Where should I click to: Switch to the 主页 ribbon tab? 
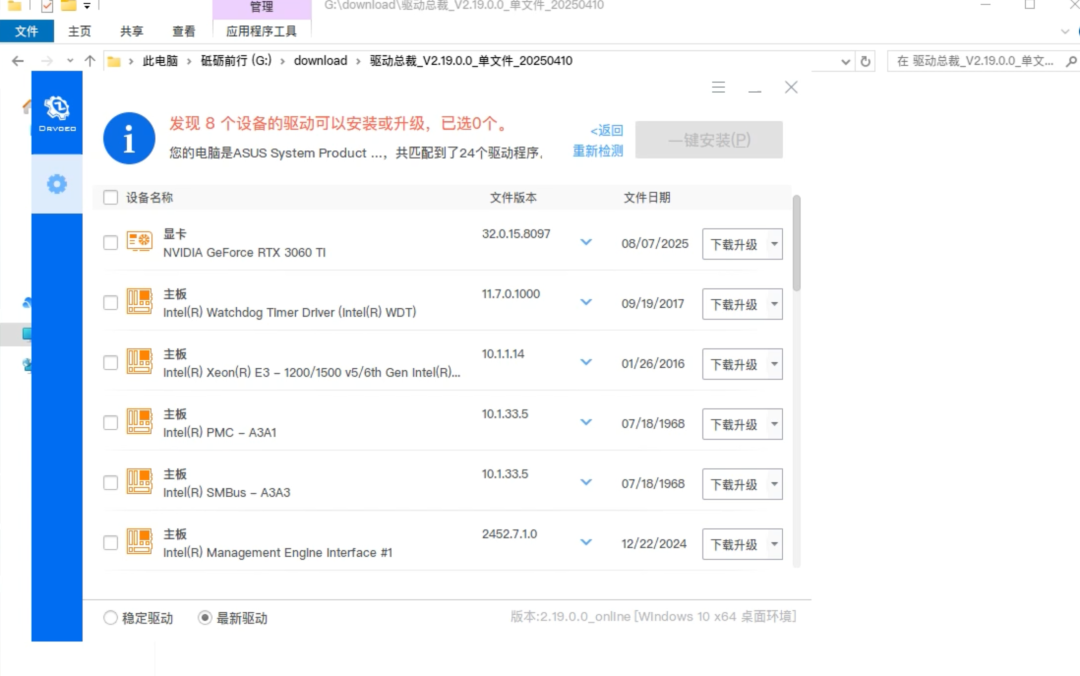tap(79, 31)
